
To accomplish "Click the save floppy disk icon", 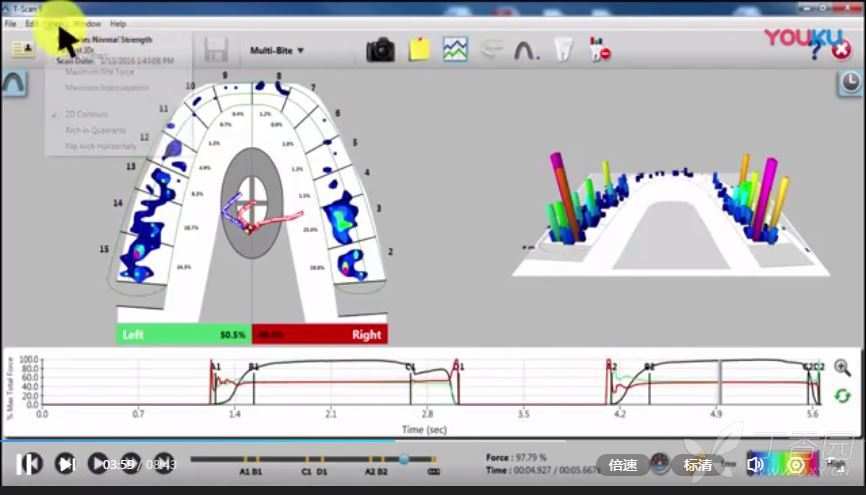I will click(214, 49).
